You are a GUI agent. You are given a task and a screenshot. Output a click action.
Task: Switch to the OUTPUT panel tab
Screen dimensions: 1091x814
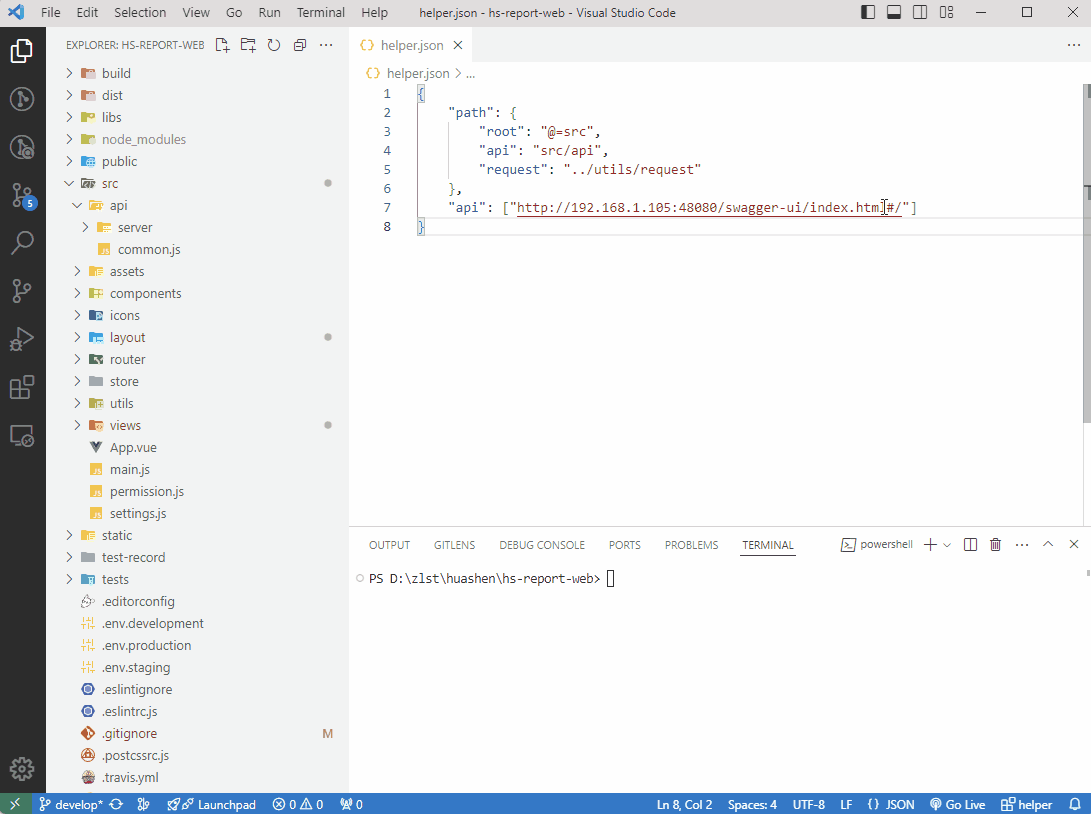390,545
